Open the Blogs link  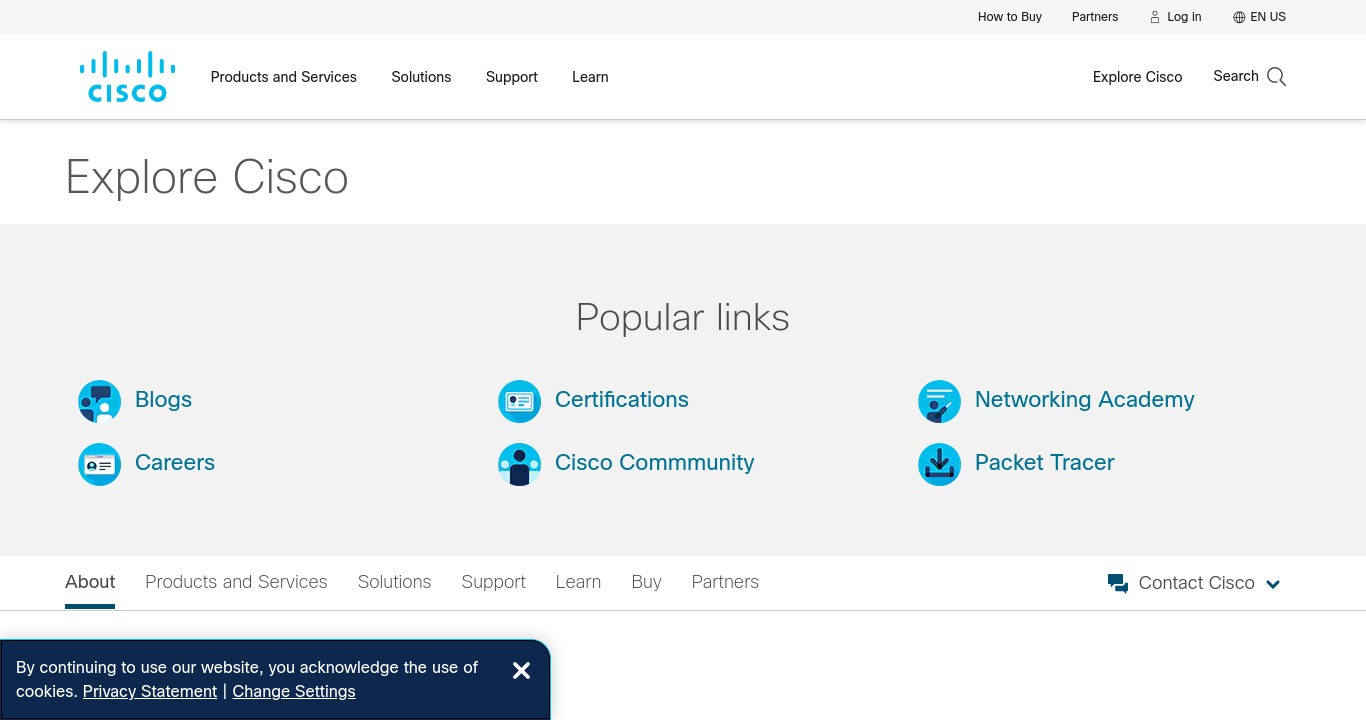click(x=164, y=400)
